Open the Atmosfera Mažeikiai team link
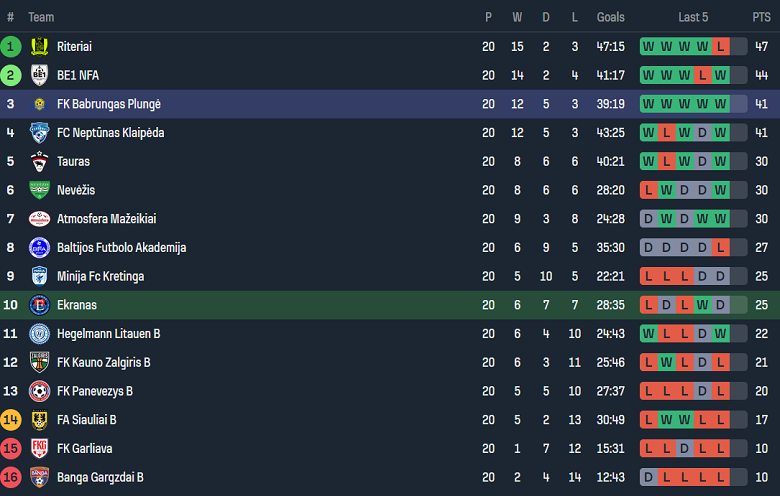This screenshot has width=780, height=496. (106, 219)
